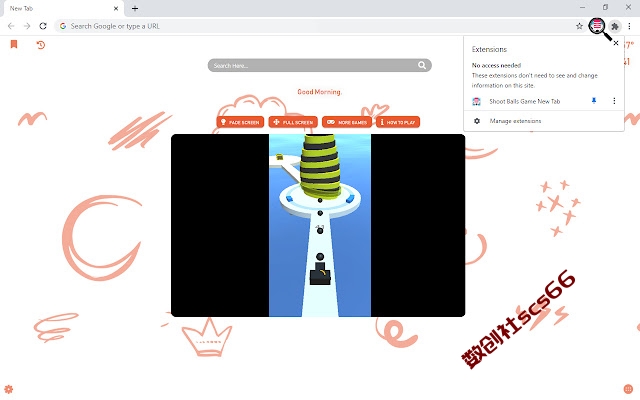Screen dimensions: 640x400
Task: Click the Extensions puzzle piece icon
Action: pyautogui.click(x=615, y=27)
